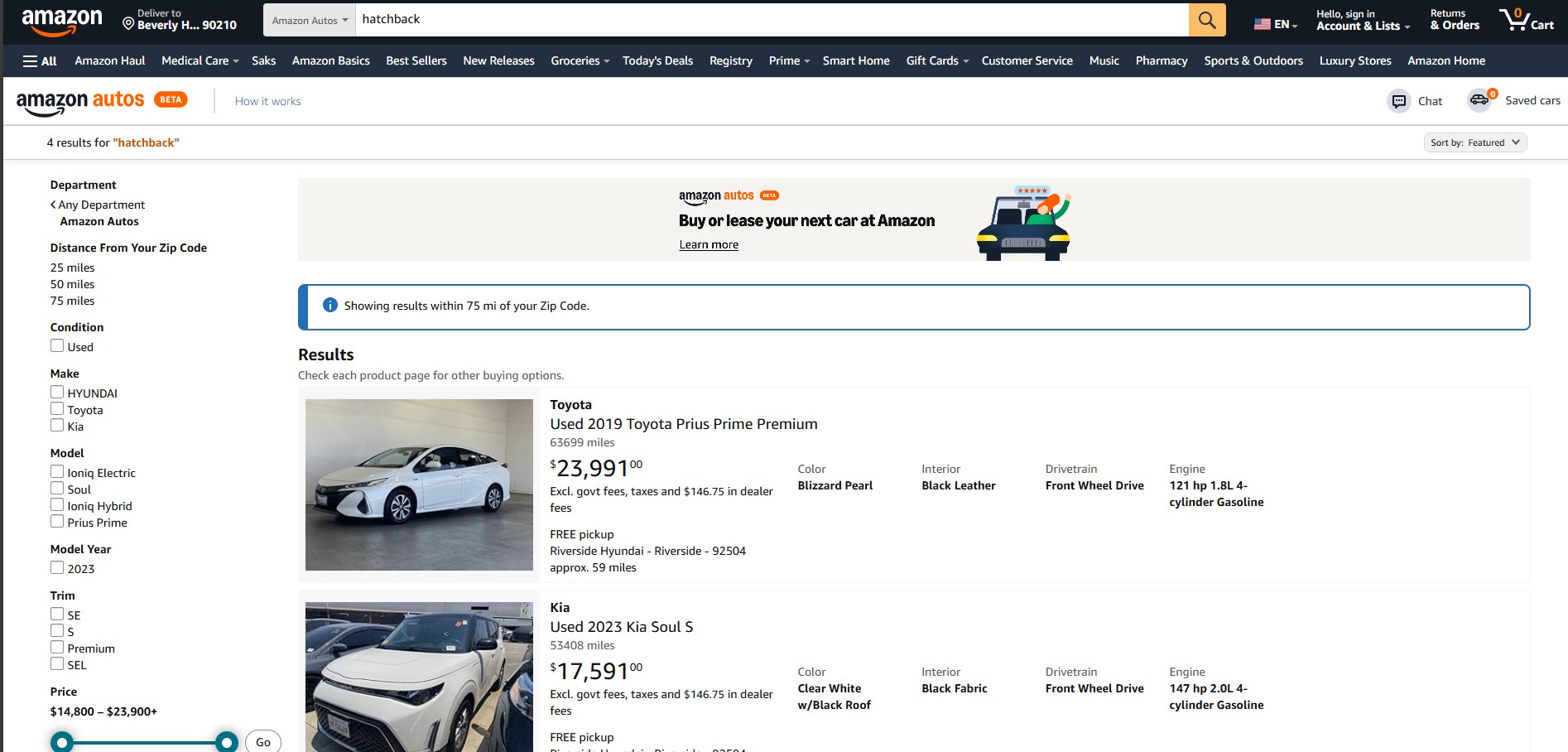The image size is (1568, 752).
Task: Click the Amazon Autos beta logo
Action: (102, 101)
